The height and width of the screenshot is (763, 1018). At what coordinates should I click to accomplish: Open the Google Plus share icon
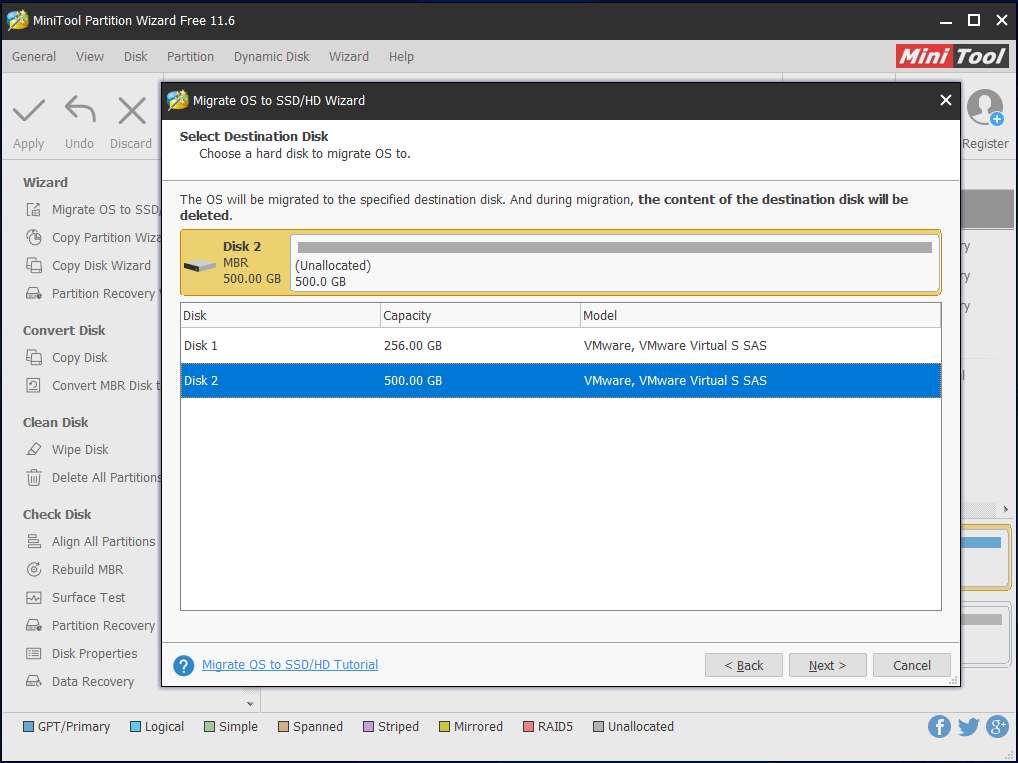click(997, 727)
